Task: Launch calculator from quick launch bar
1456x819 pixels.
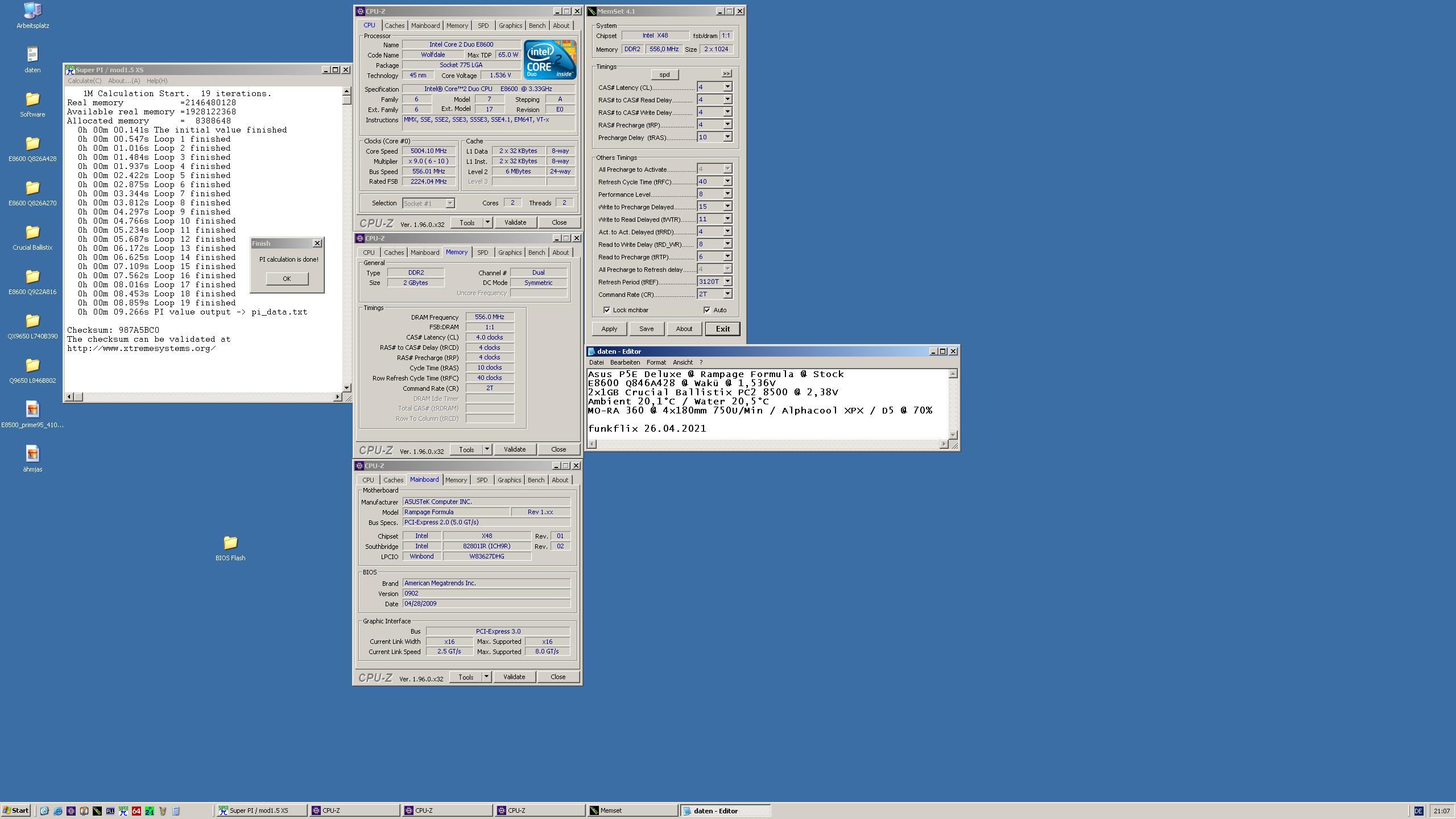Action: click(x=175, y=811)
